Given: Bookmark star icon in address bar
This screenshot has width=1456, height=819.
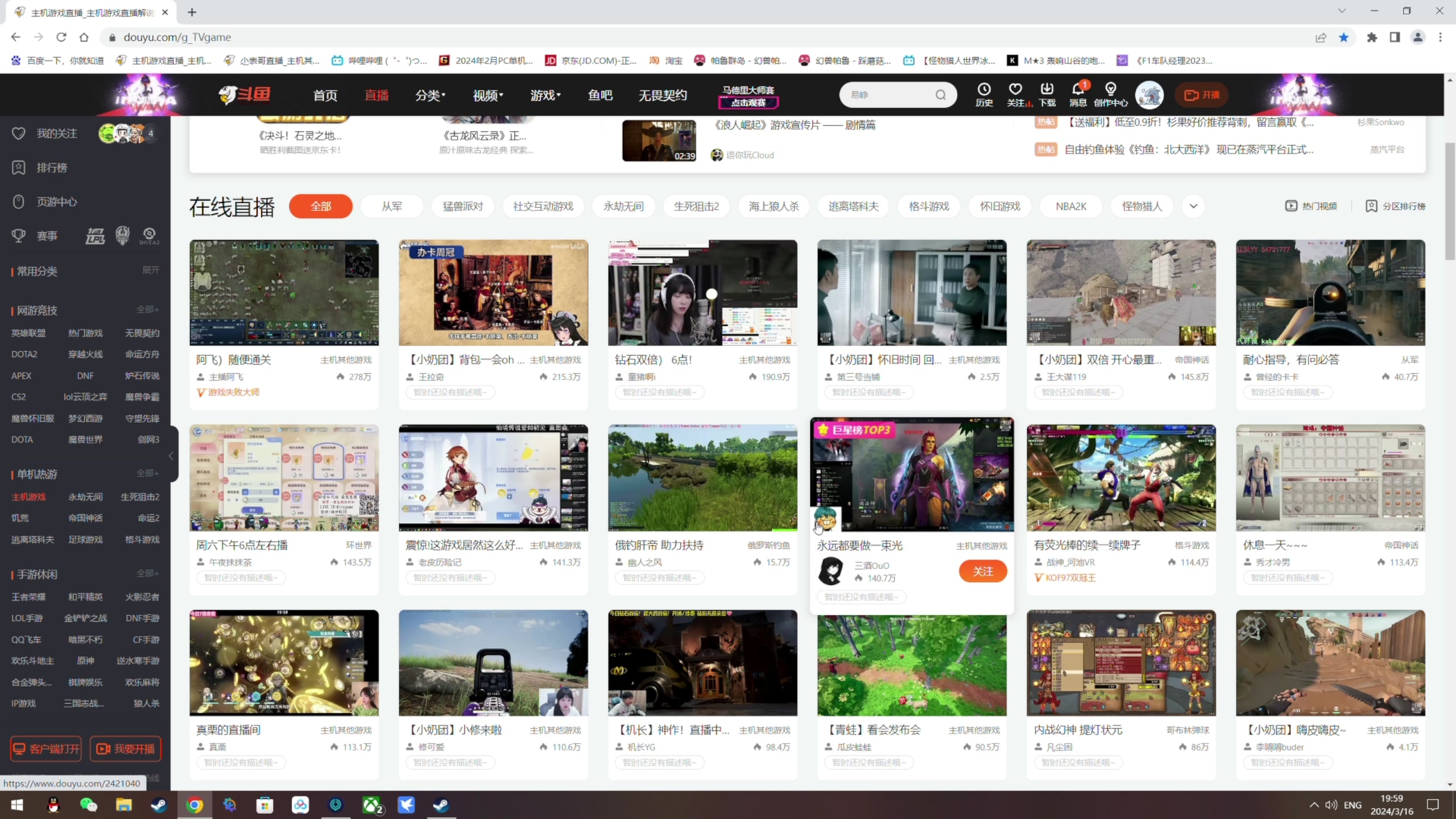Looking at the screenshot, I should point(1344,38).
